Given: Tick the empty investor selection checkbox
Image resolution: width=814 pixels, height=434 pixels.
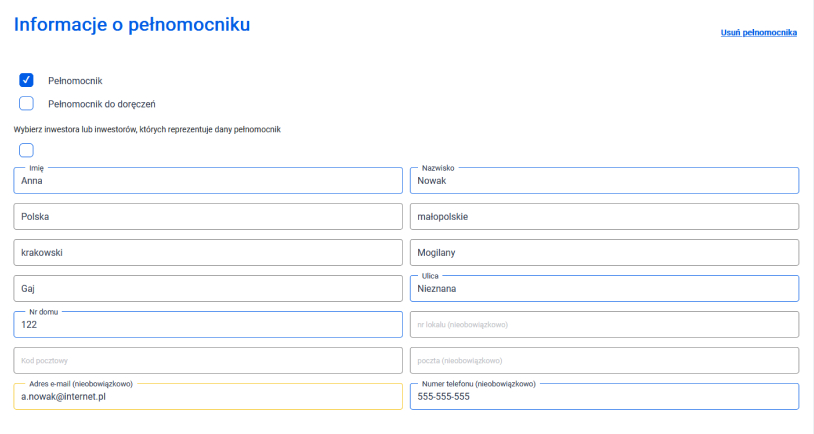Looking at the screenshot, I should pyautogui.click(x=27, y=150).
